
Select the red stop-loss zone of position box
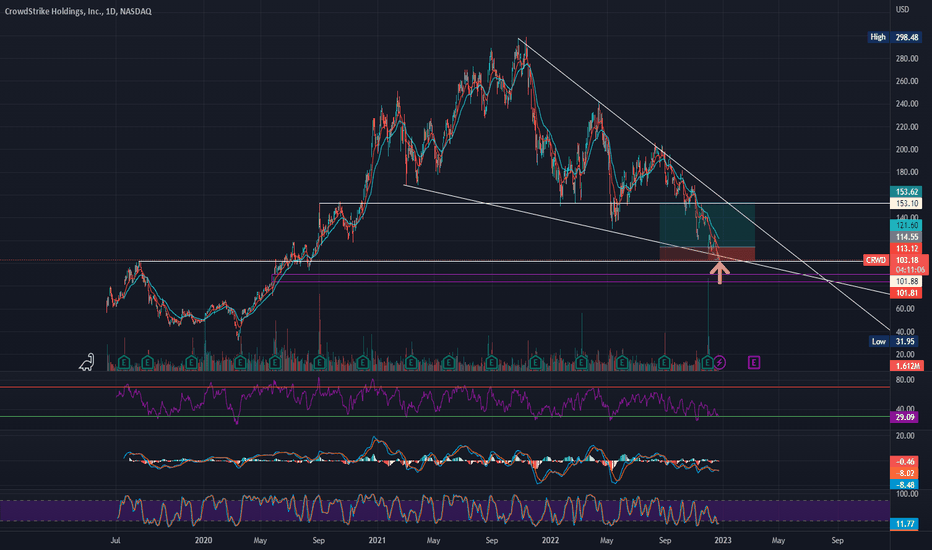click(707, 254)
